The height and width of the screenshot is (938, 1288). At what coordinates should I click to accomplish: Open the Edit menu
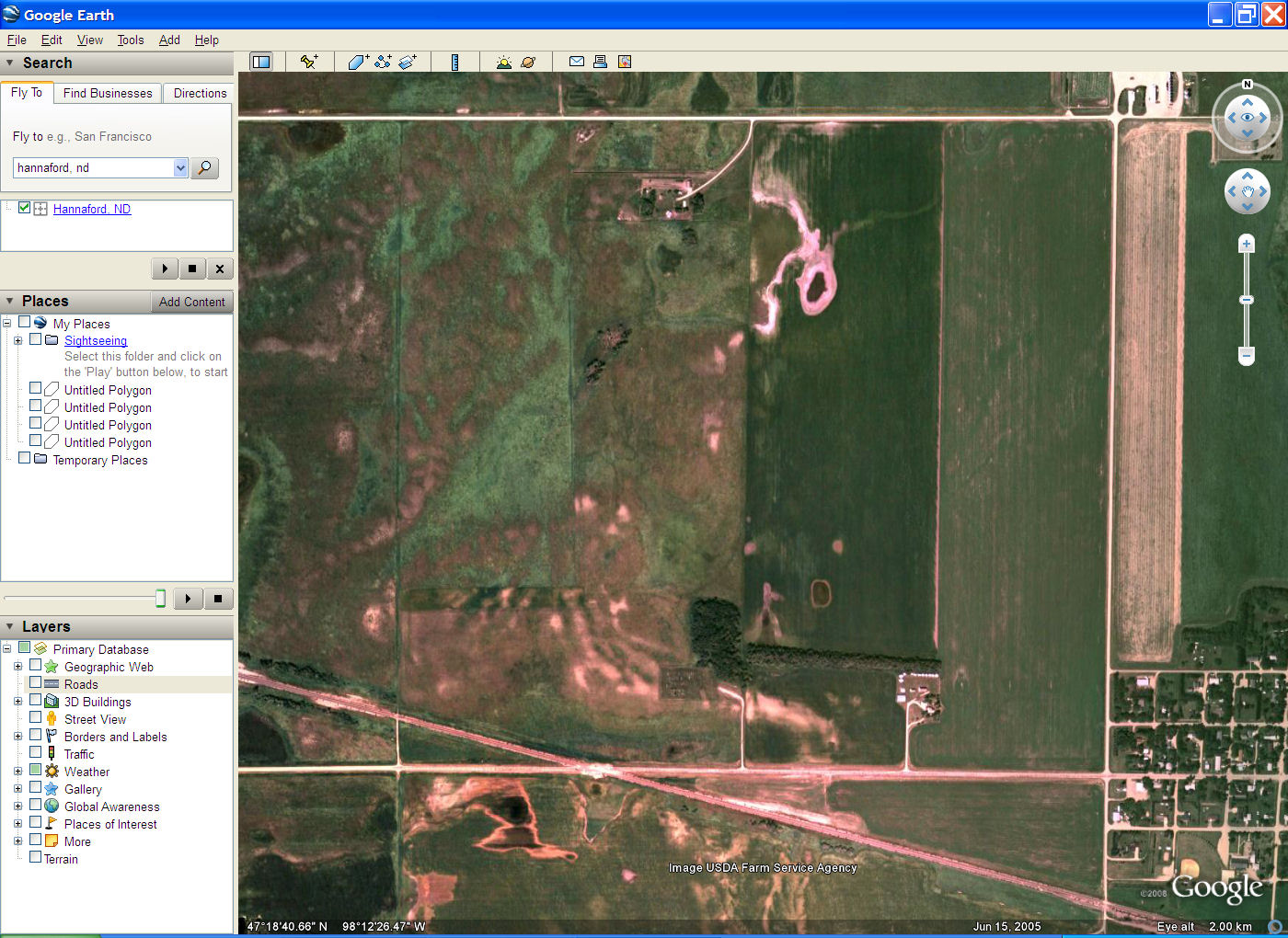point(52,40)
